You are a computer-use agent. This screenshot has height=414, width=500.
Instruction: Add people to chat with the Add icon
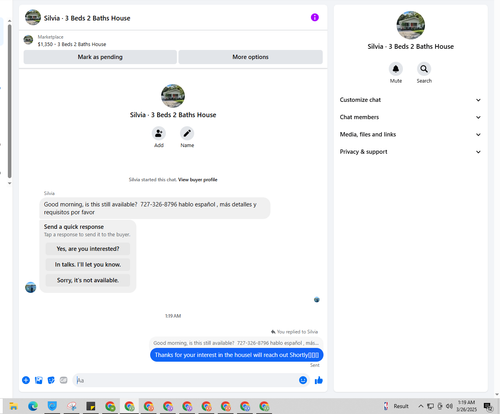point(159,133)
